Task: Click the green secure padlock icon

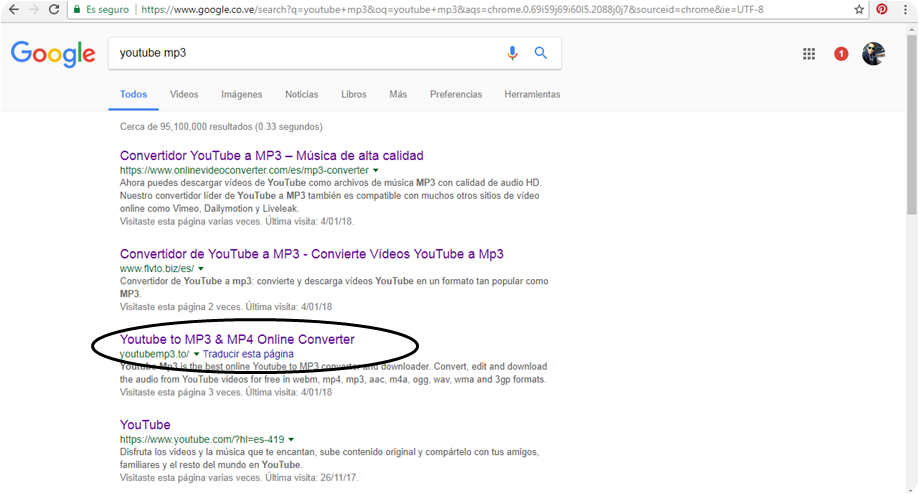Action: (77, 9)
